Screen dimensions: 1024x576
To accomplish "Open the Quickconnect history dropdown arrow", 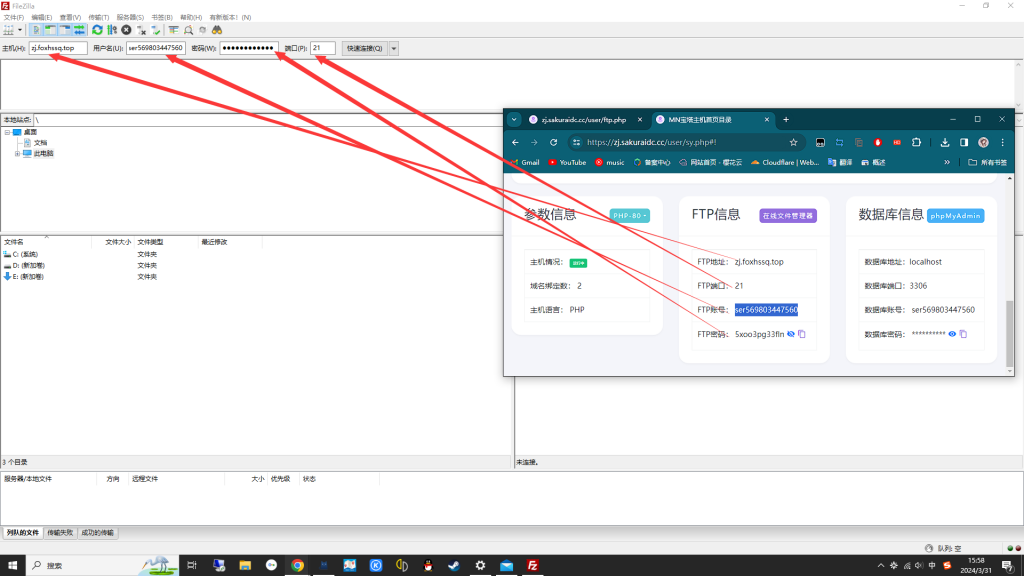I will tap(394, 48).
